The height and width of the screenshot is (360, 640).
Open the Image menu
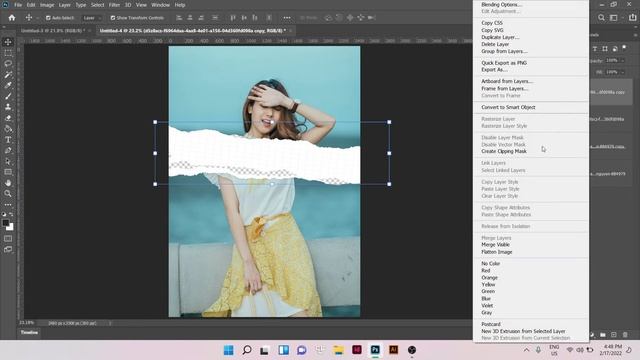(47, 5)
